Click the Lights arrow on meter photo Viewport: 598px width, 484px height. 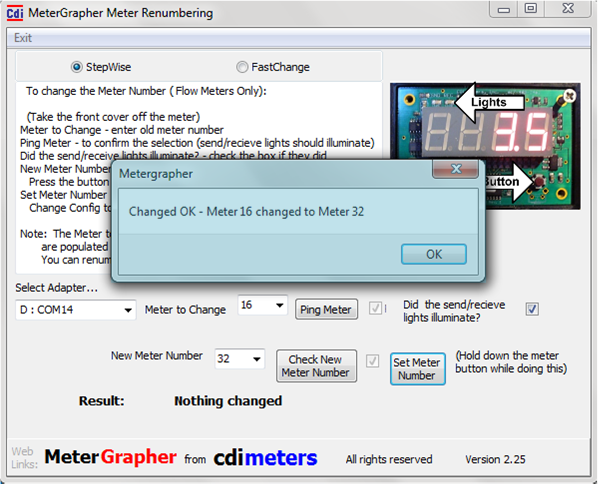490,102
